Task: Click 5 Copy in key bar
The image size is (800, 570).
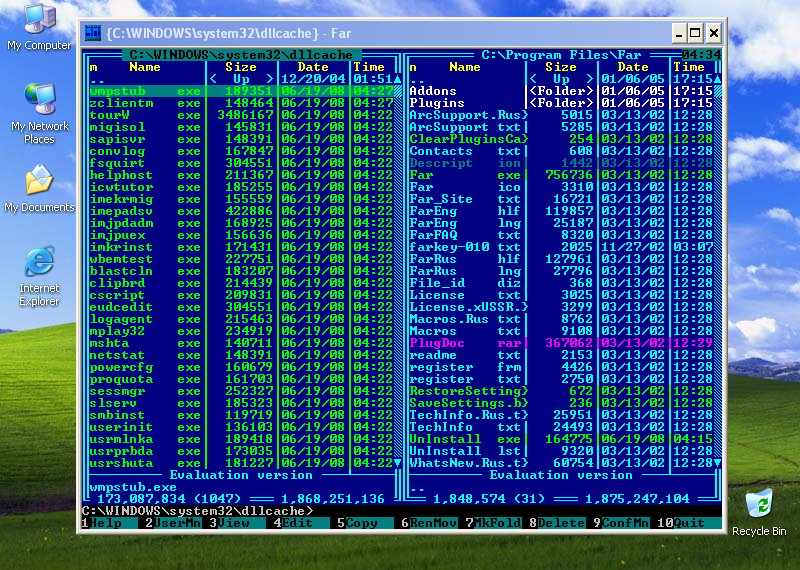Action: (x=365, y=523)
